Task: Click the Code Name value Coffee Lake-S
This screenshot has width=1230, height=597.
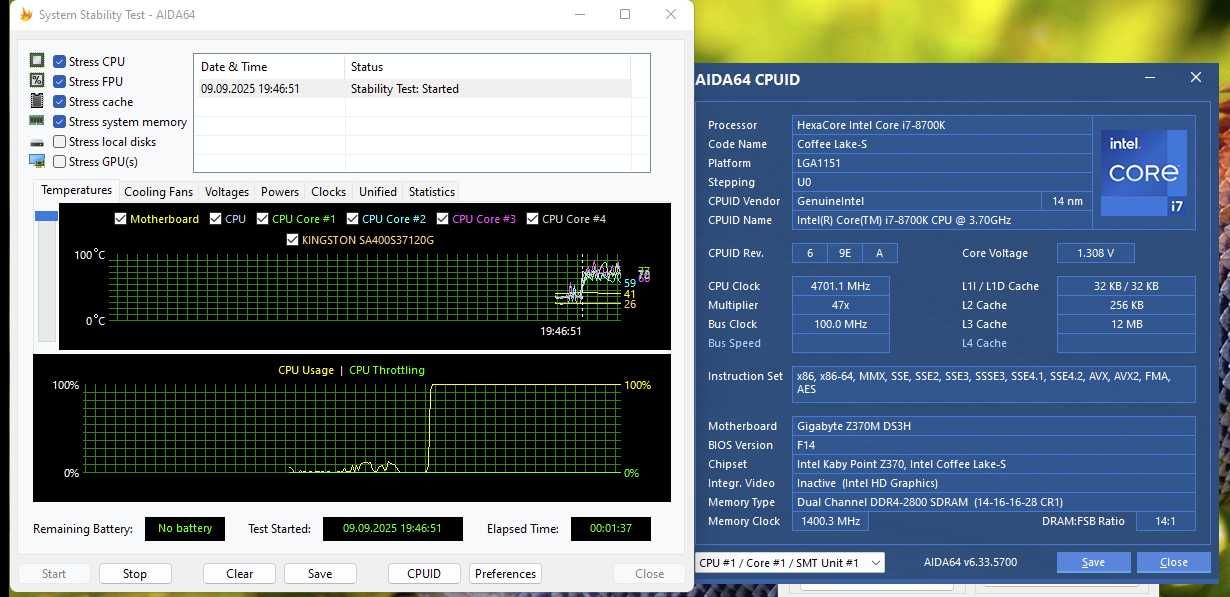Action: click(x=943, y=144)
